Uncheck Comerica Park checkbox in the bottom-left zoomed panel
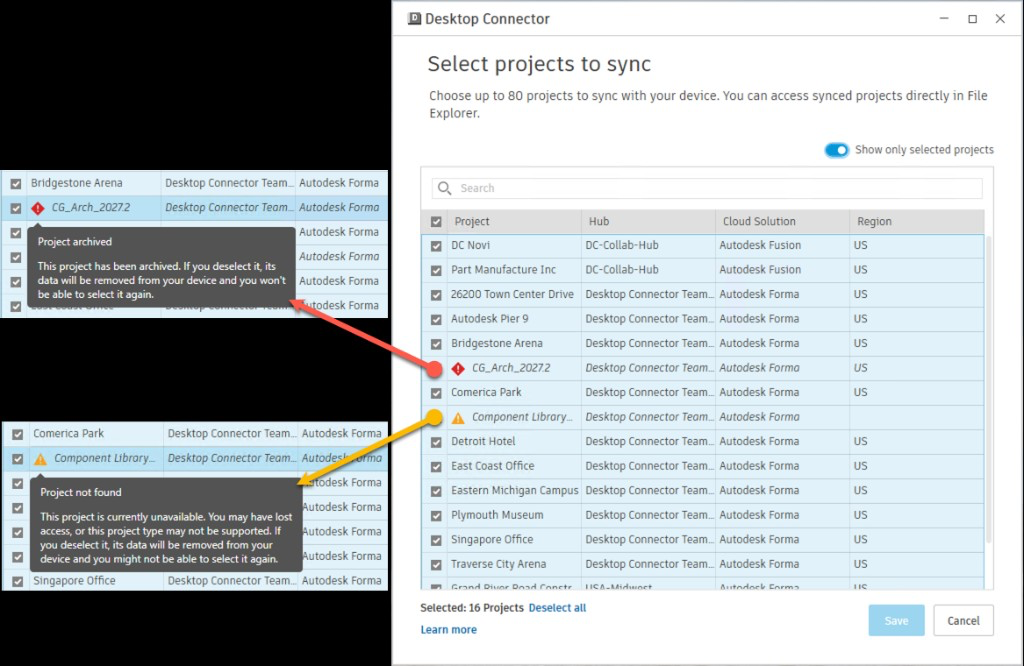The image size is (1024, 666). (18, 434)
